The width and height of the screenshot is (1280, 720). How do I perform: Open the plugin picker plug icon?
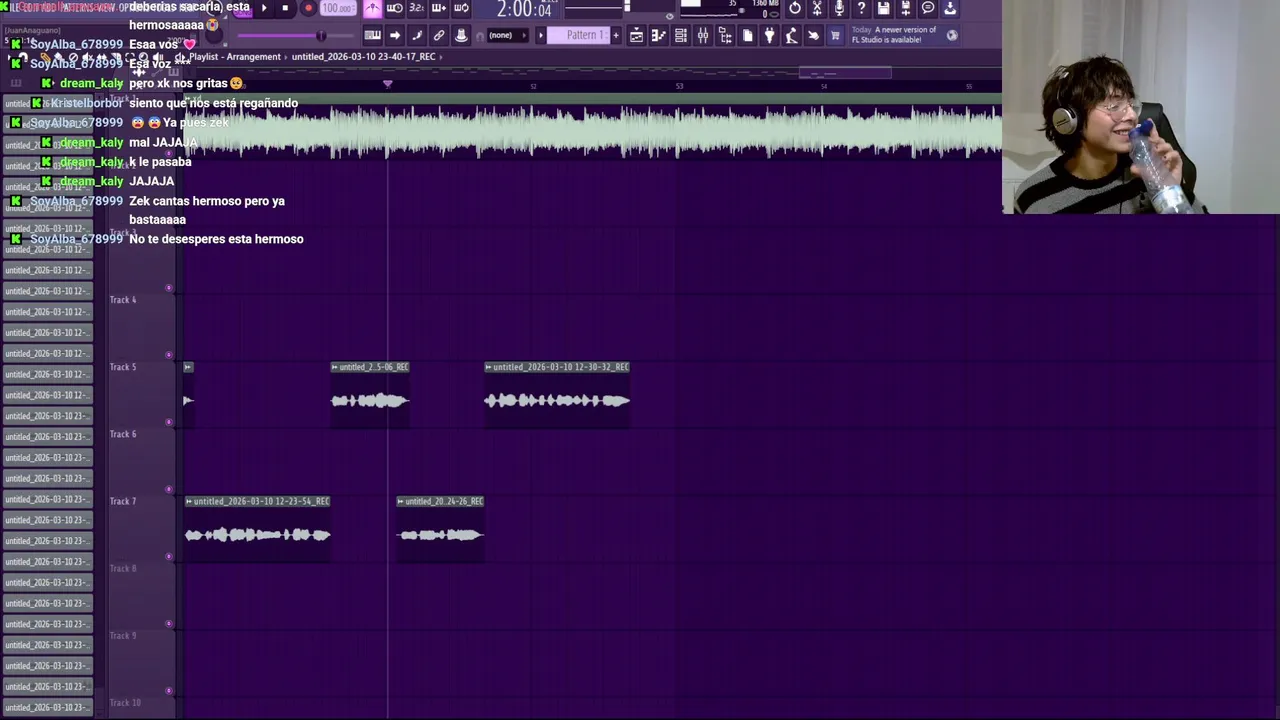[x=769, y=35]
